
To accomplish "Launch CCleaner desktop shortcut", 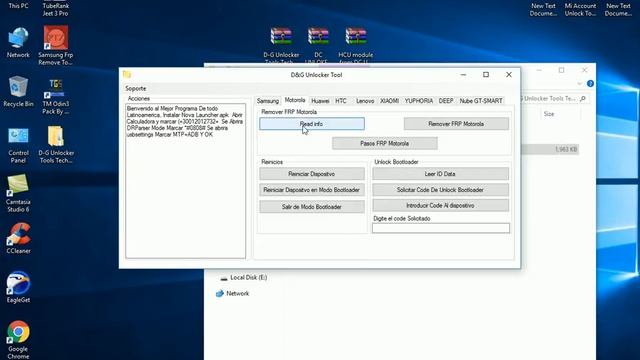I will tap(18, 238).
